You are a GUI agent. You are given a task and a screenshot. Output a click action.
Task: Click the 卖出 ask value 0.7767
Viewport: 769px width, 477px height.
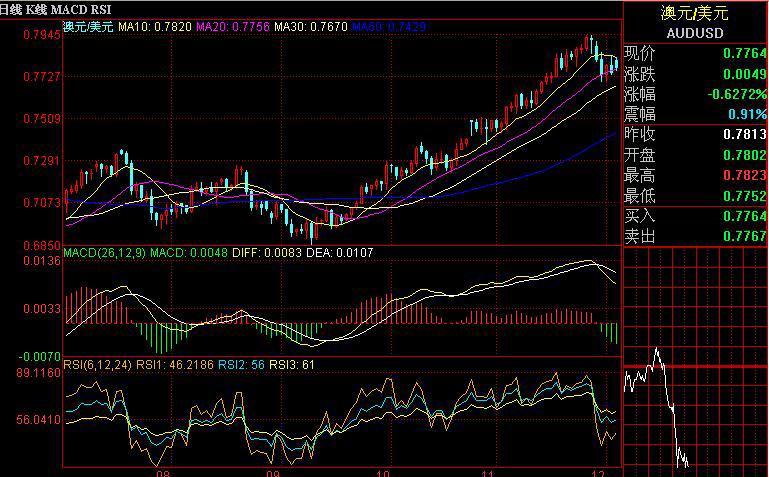(744, 236)
